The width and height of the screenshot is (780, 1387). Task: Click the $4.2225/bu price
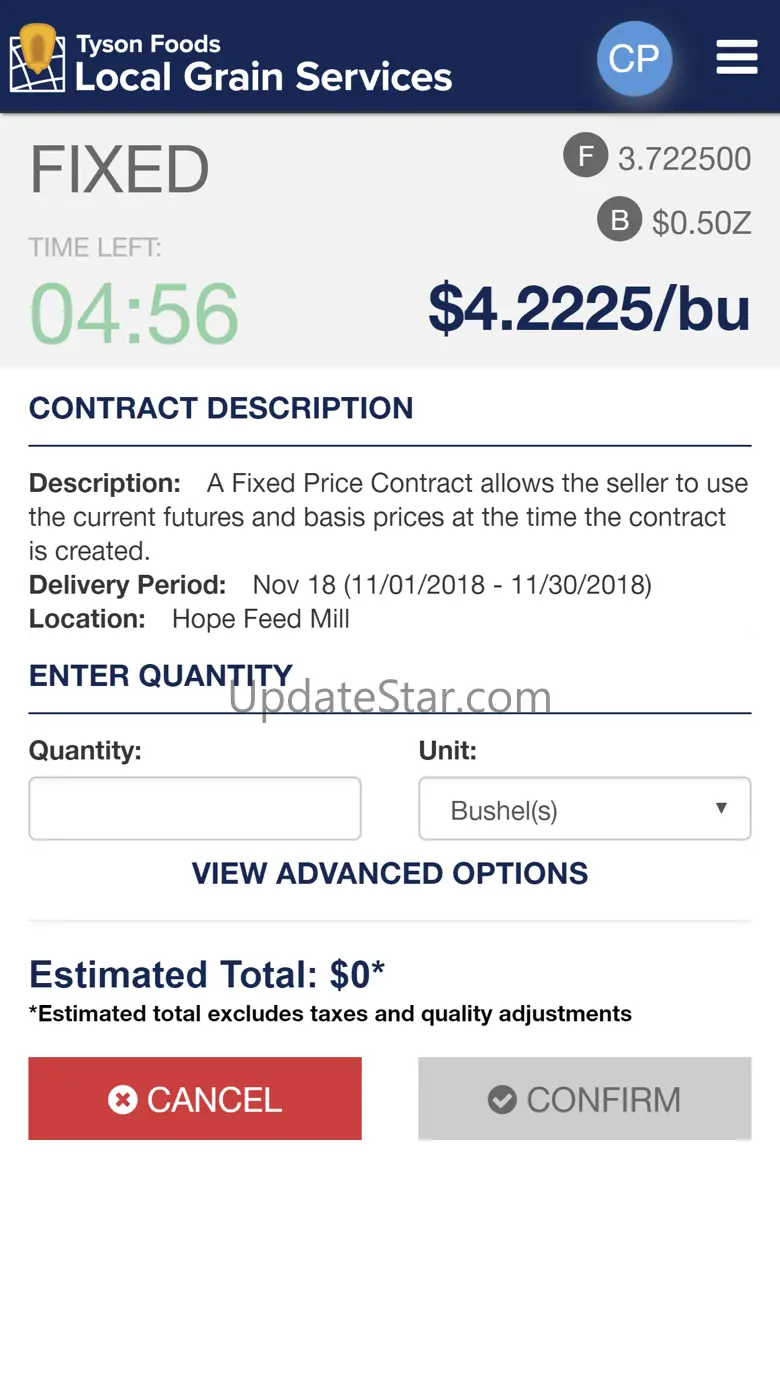tap(589, 307)
